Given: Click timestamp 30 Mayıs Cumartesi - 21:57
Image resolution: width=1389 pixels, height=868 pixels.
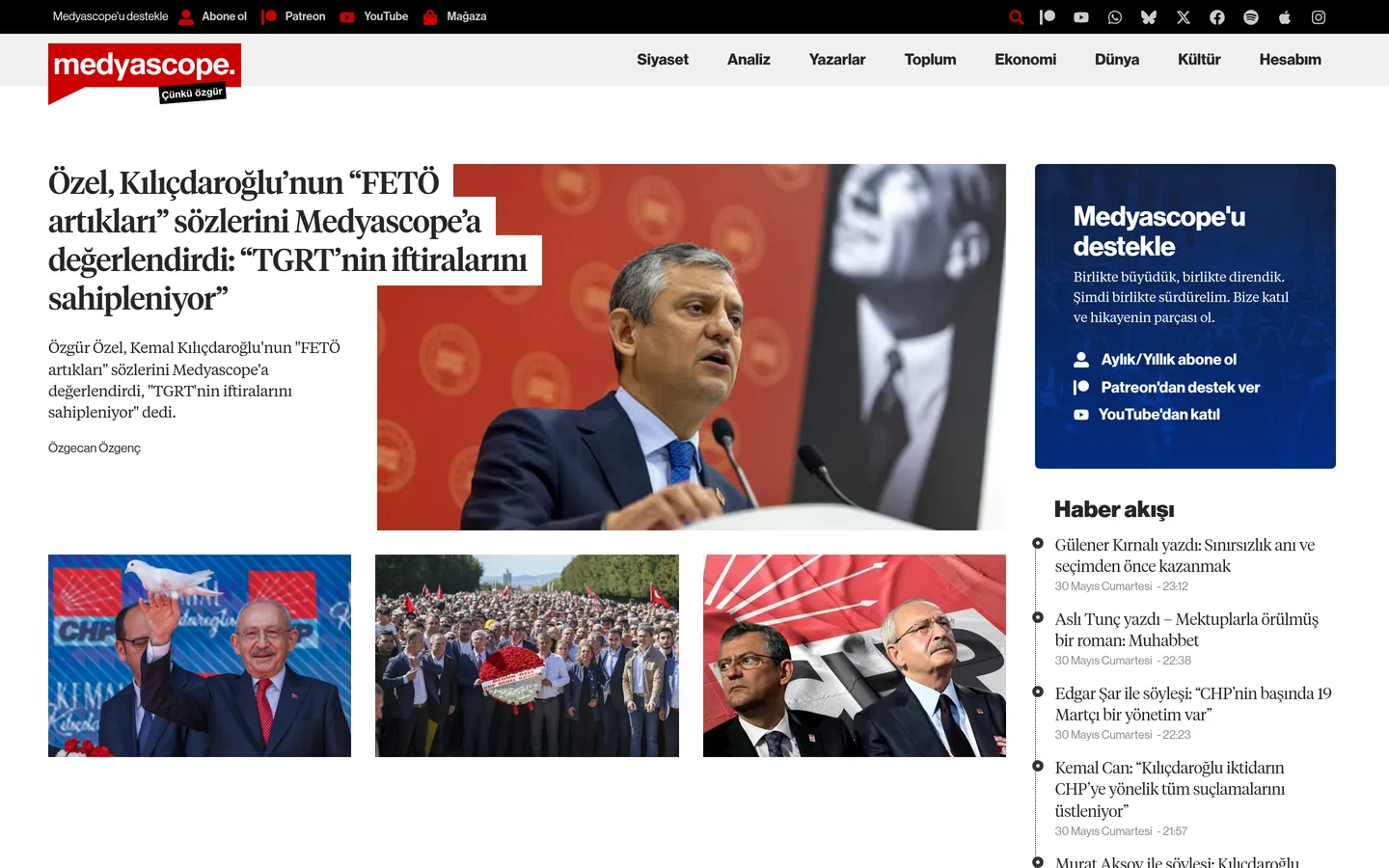Looking at the screenshot, I should coord(1122,831).
